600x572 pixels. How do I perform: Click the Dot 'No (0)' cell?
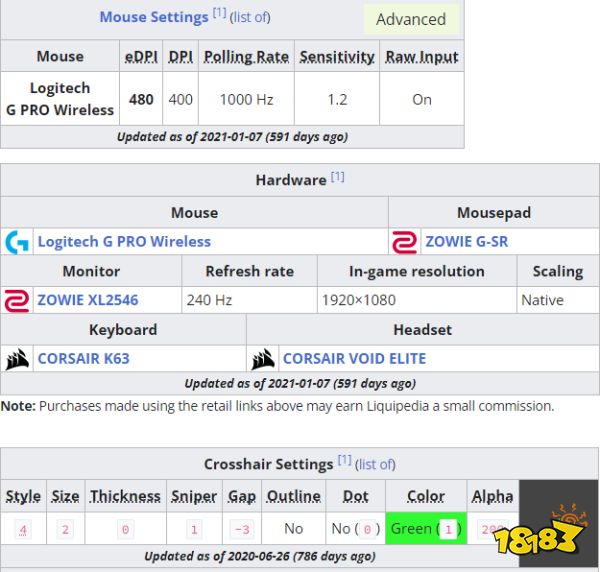click(x=355, y=529)
